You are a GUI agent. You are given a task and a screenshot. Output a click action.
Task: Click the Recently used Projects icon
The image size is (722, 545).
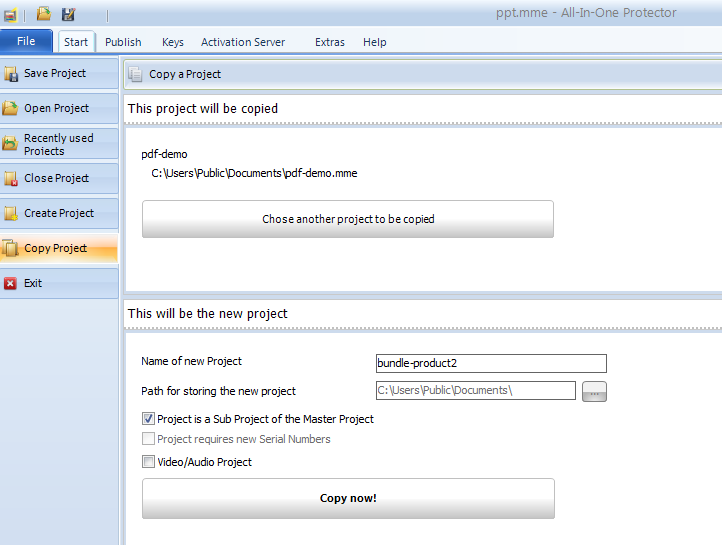coord(11,144)
